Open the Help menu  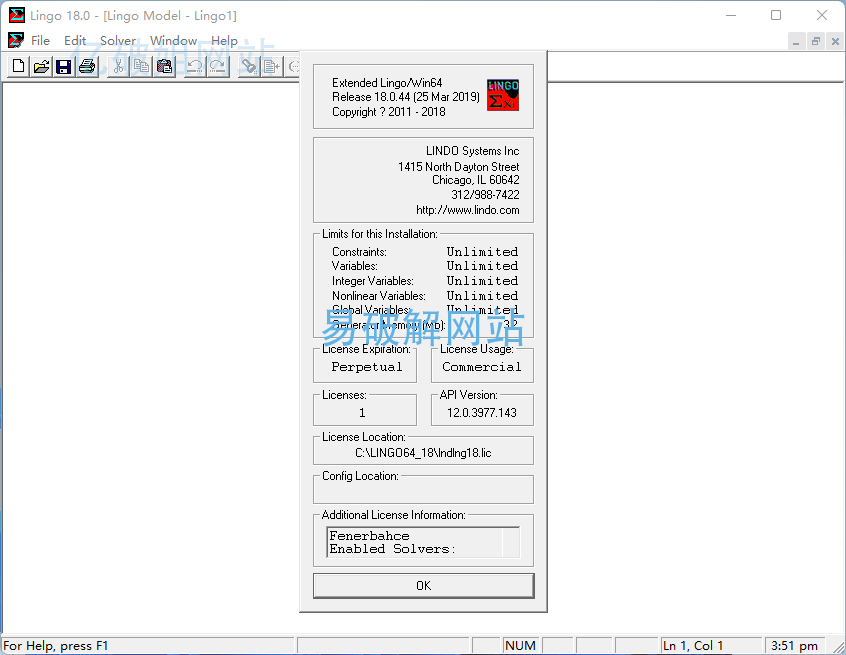point(224,41)
